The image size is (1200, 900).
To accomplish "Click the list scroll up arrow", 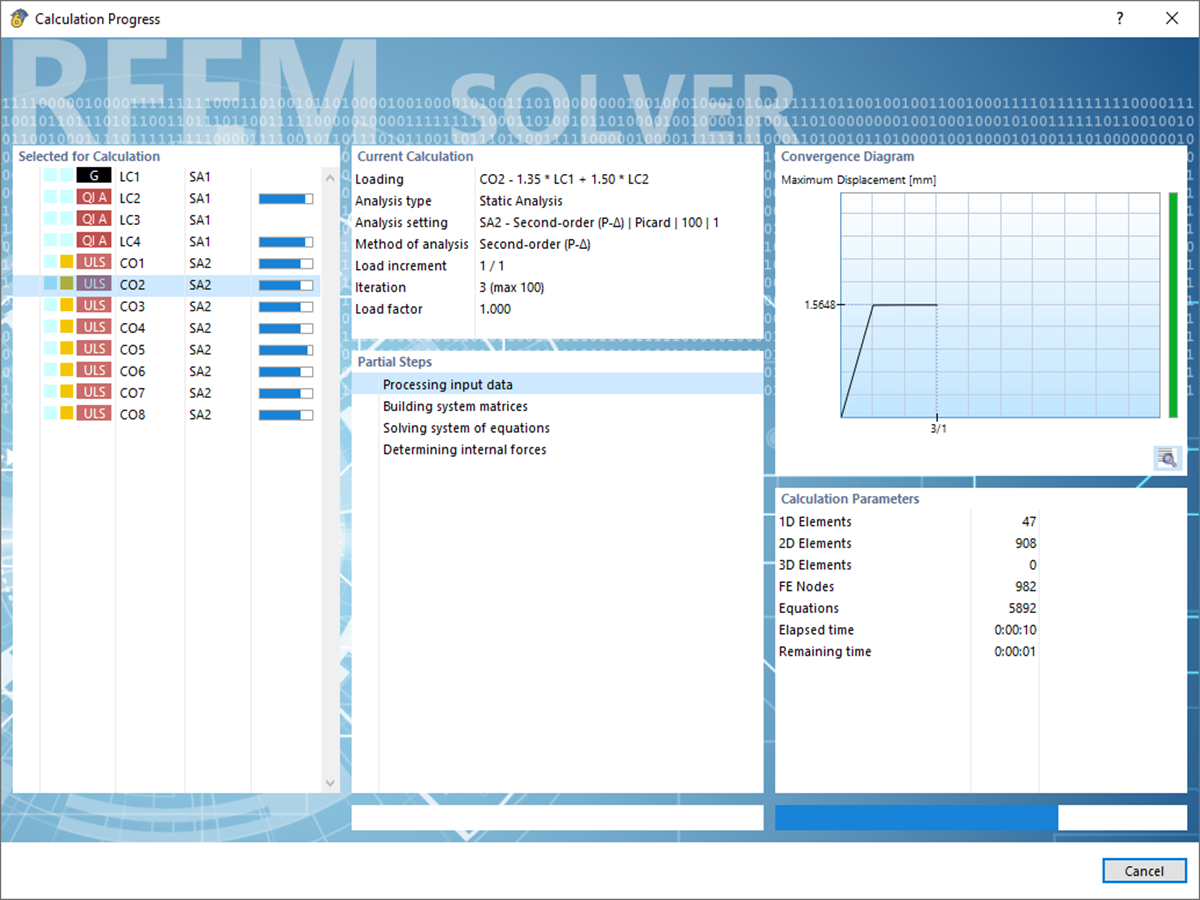I will [331, 176].
